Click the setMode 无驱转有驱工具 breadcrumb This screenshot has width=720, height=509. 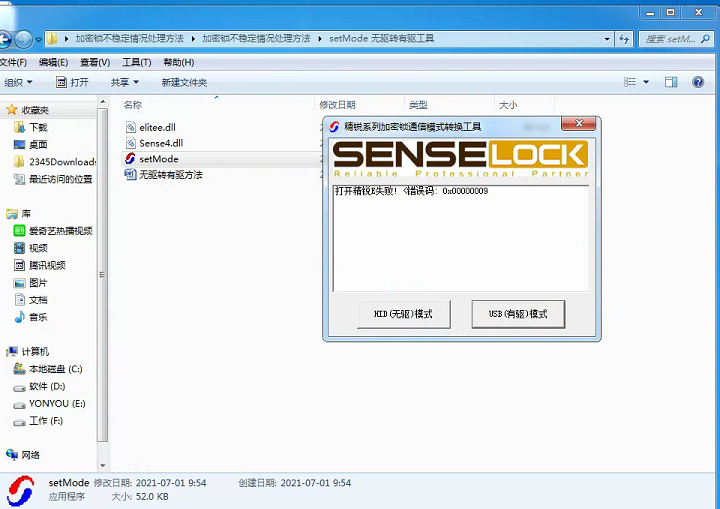point(382,39)
